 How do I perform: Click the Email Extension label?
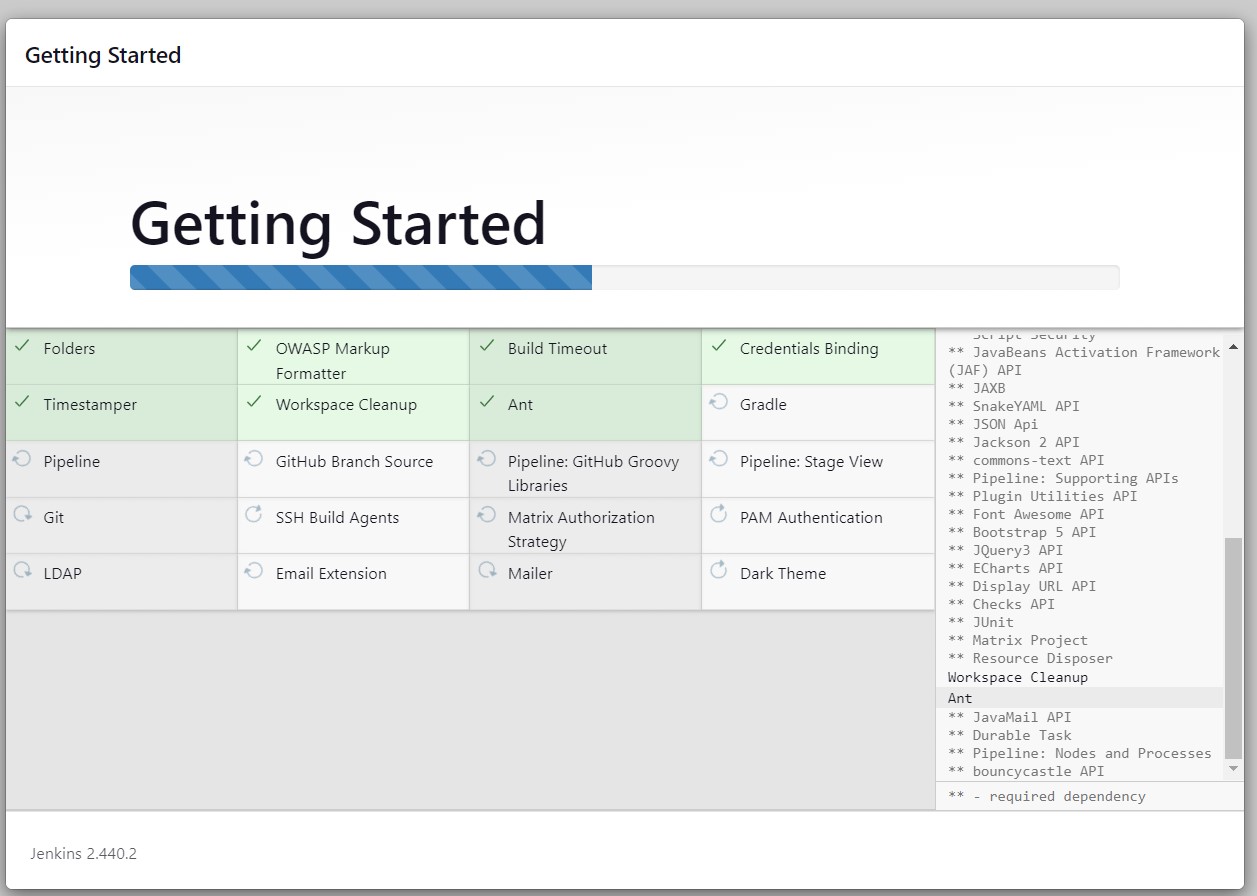pos(331,574)
